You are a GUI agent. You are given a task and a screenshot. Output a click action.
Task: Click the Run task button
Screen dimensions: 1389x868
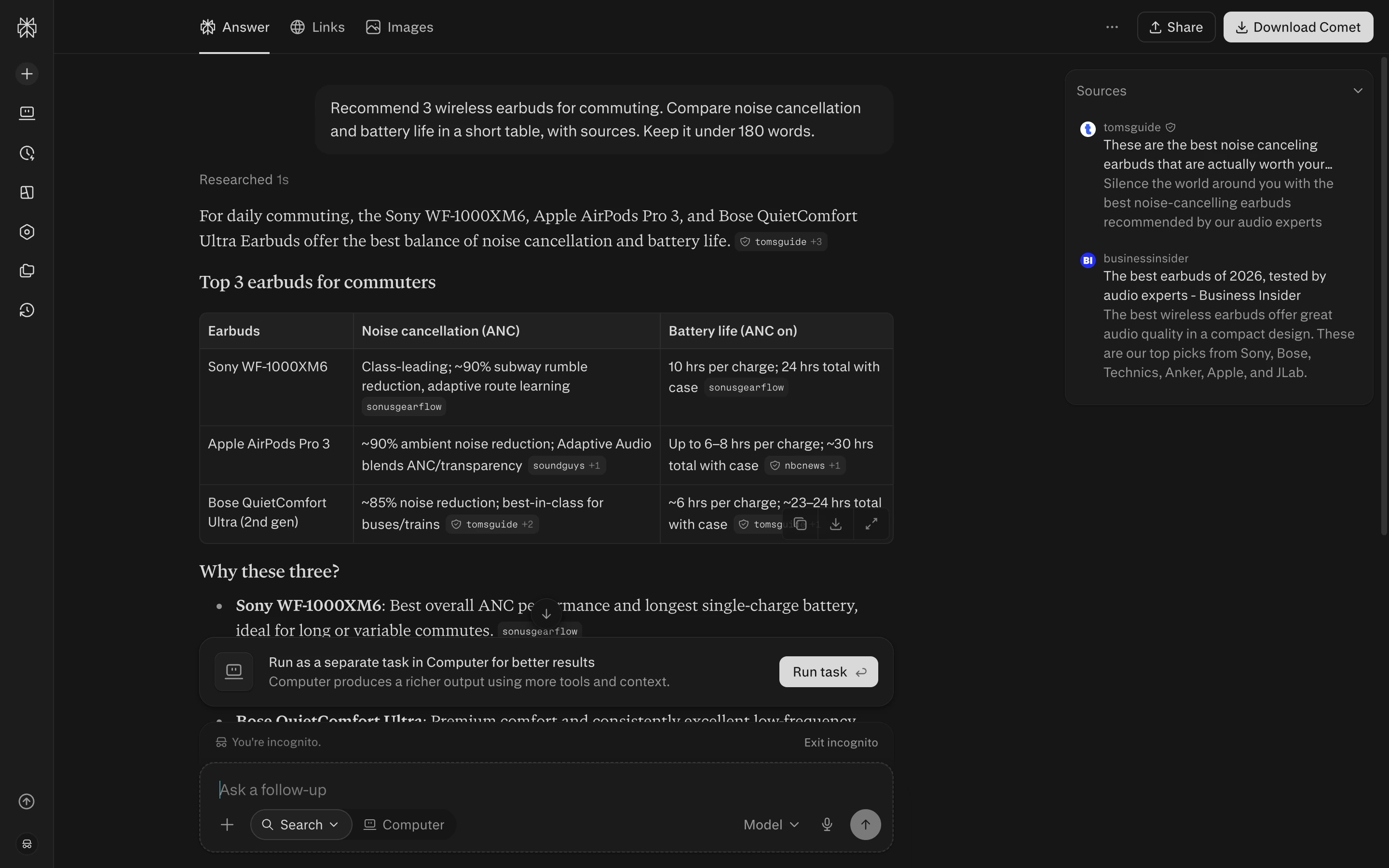pos(828,672)
